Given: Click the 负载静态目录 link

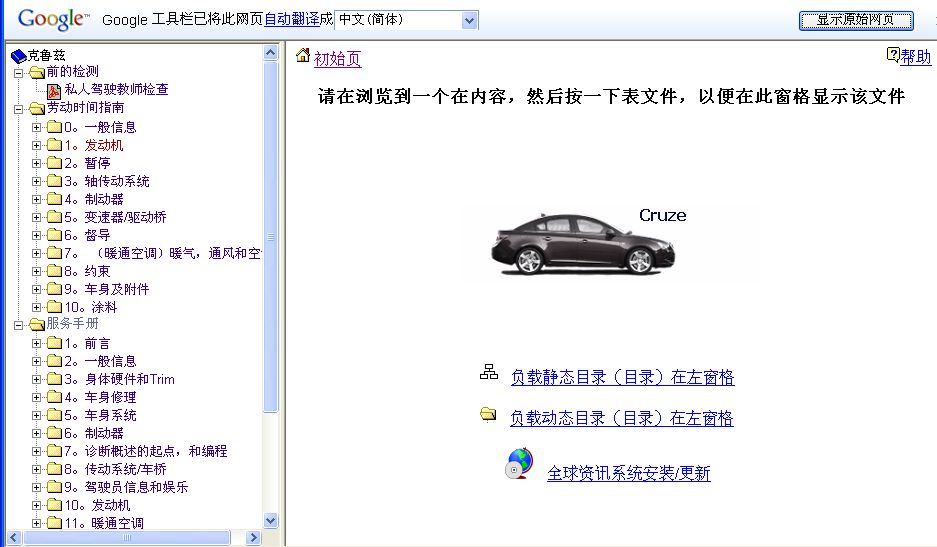Looking at the screenshot, I should click(x=622, y=378).
